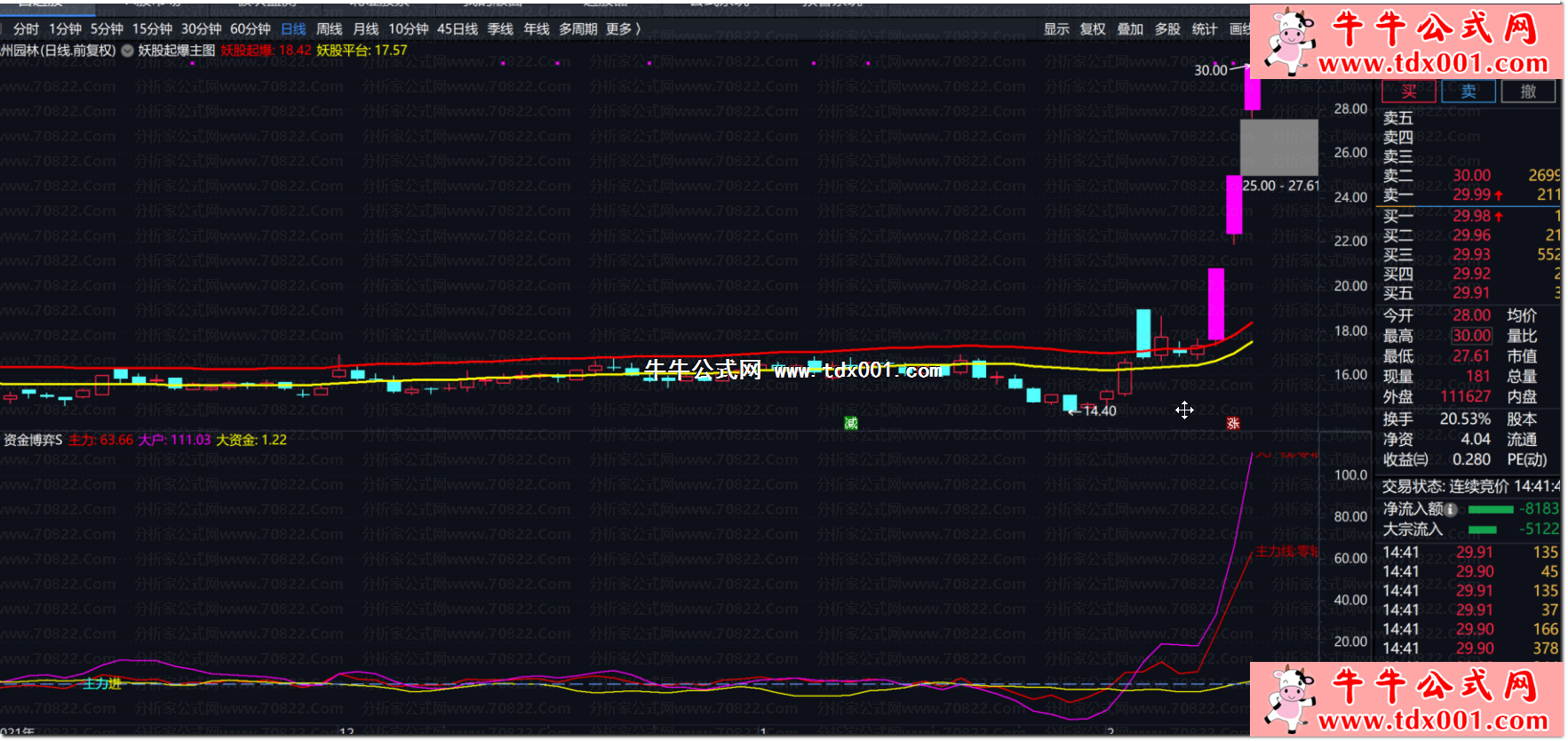This screenshot has width=1568, height=741.
Task: Open the 叠加 overlay menu
Action: (1130, 29)
